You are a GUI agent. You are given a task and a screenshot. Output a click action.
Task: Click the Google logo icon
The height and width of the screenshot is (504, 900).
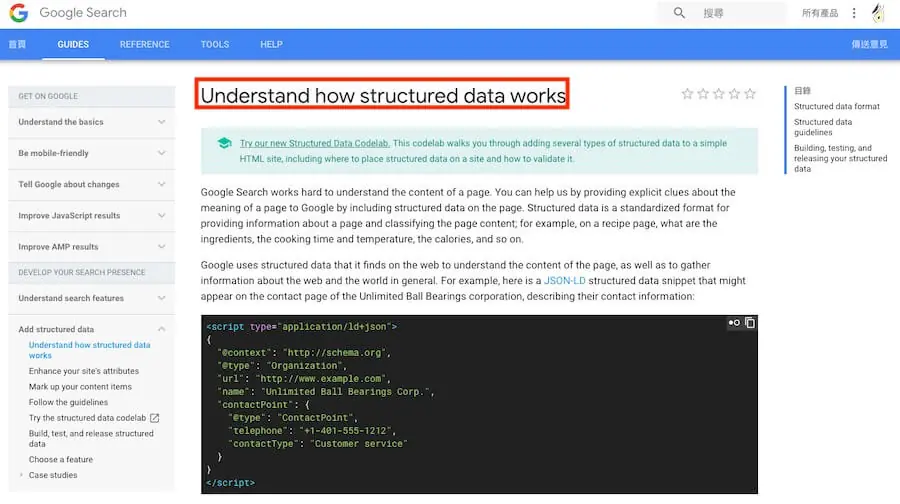pyautogui.click(x=18, y=13)
